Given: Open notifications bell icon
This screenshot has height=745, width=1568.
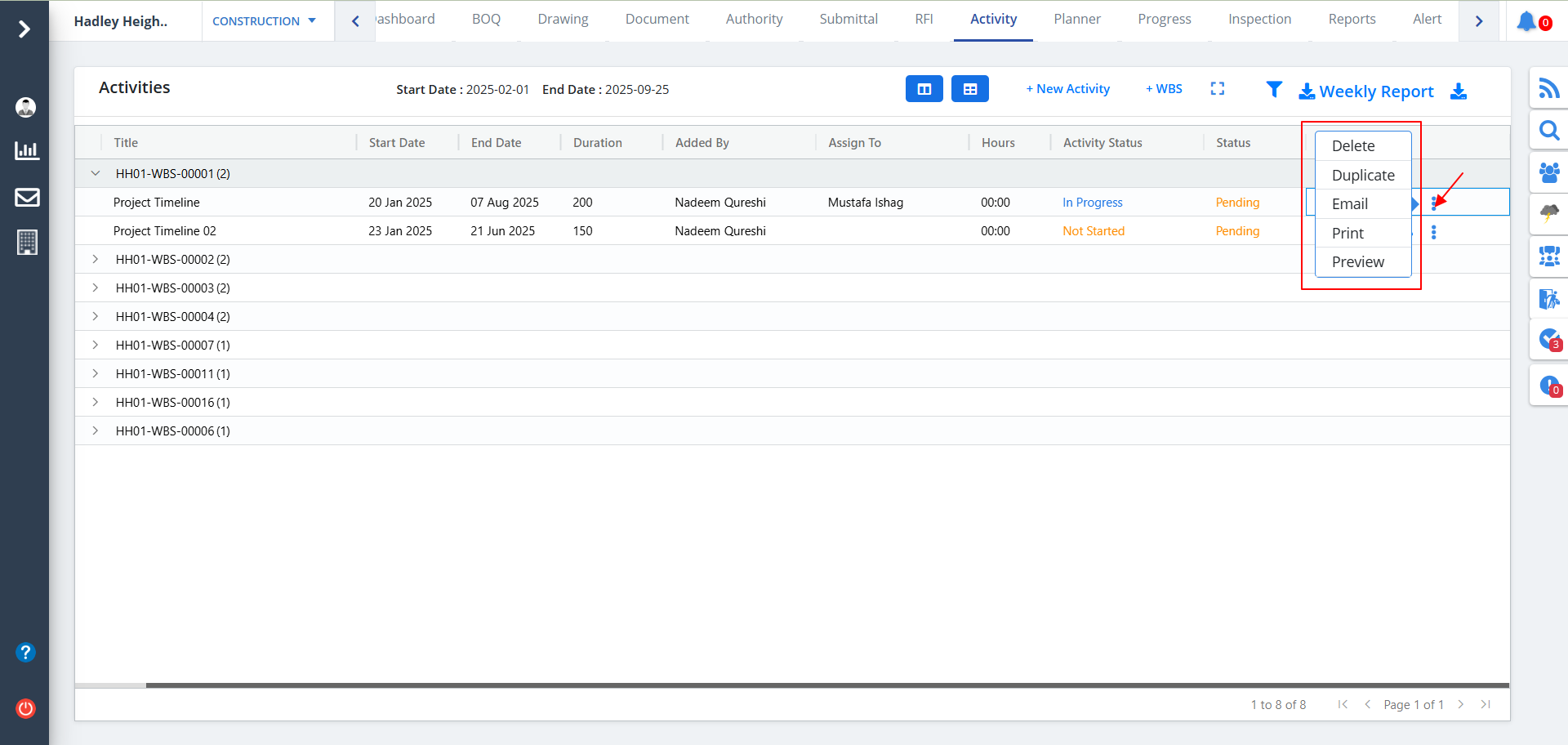Looking at the screenshot, I should (x=1526, y=21).
